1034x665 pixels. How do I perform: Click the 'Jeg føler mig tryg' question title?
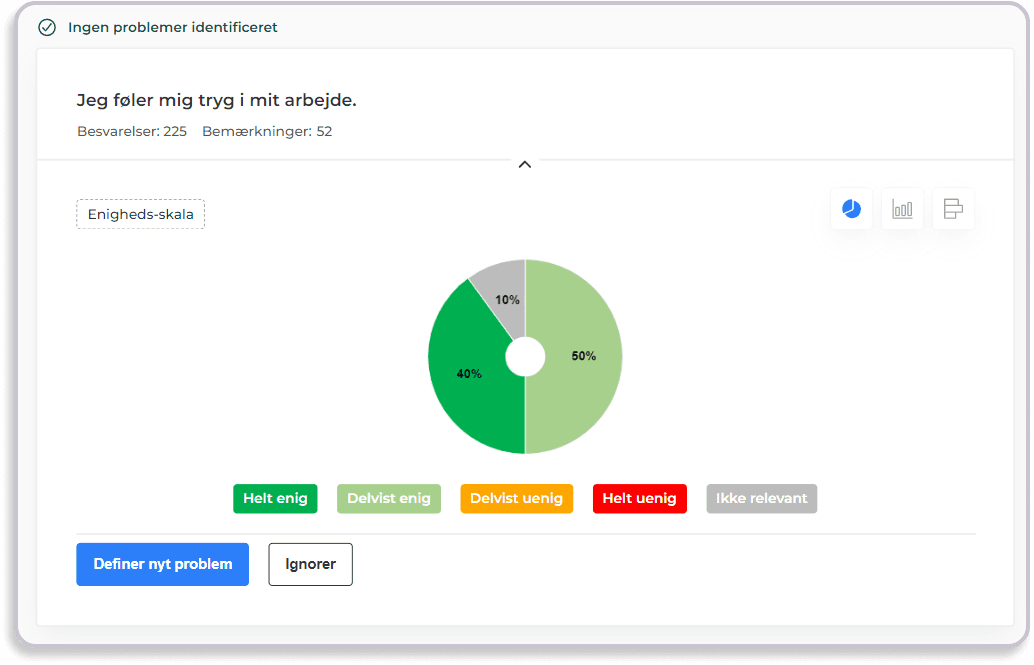[x=216, y=100]
